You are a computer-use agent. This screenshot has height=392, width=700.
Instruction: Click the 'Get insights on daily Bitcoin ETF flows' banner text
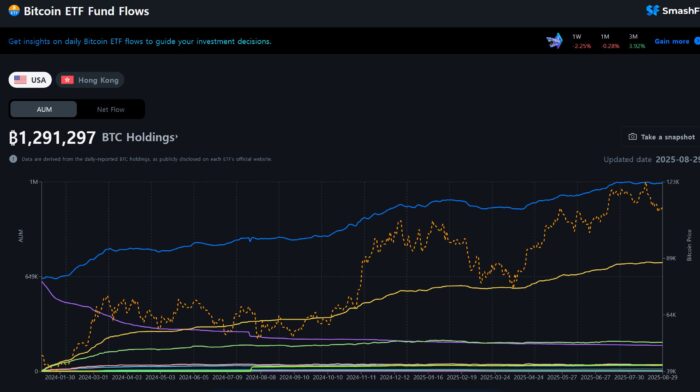(x=140, y=42)
